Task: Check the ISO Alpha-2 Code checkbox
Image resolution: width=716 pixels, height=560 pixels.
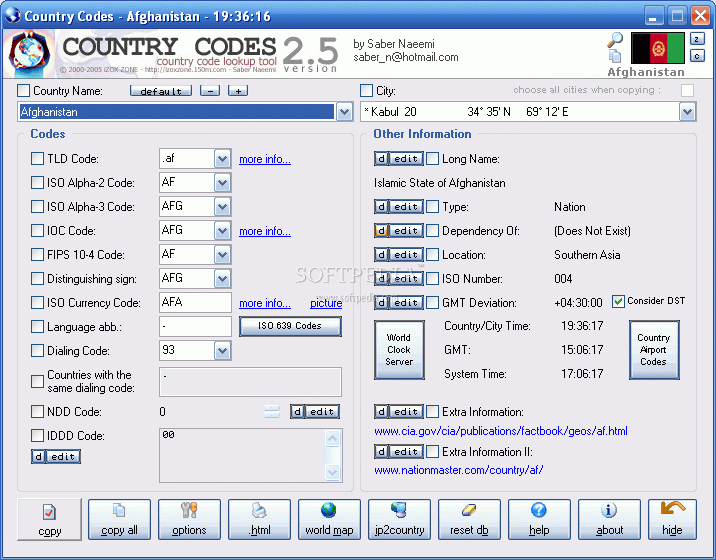Action: [x=37, y=183]
